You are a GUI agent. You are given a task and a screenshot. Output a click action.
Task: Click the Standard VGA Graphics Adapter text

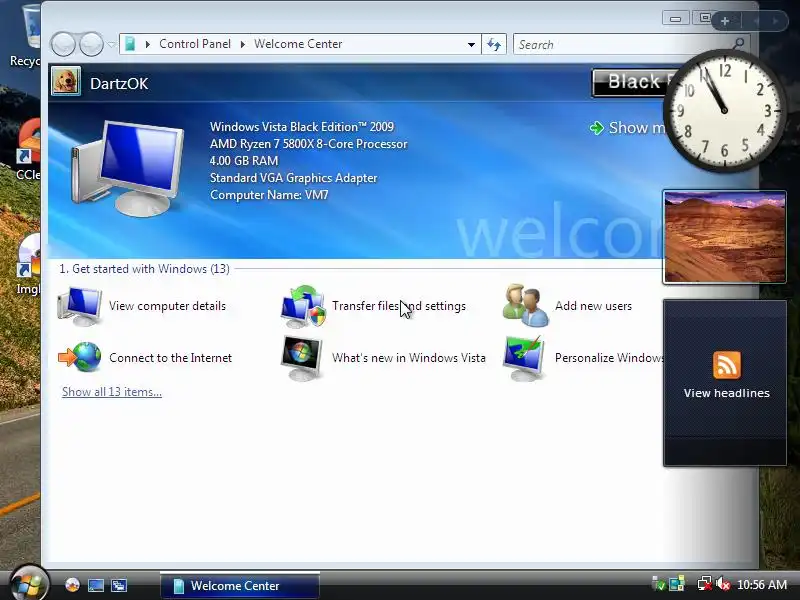[x=293, y=178]
